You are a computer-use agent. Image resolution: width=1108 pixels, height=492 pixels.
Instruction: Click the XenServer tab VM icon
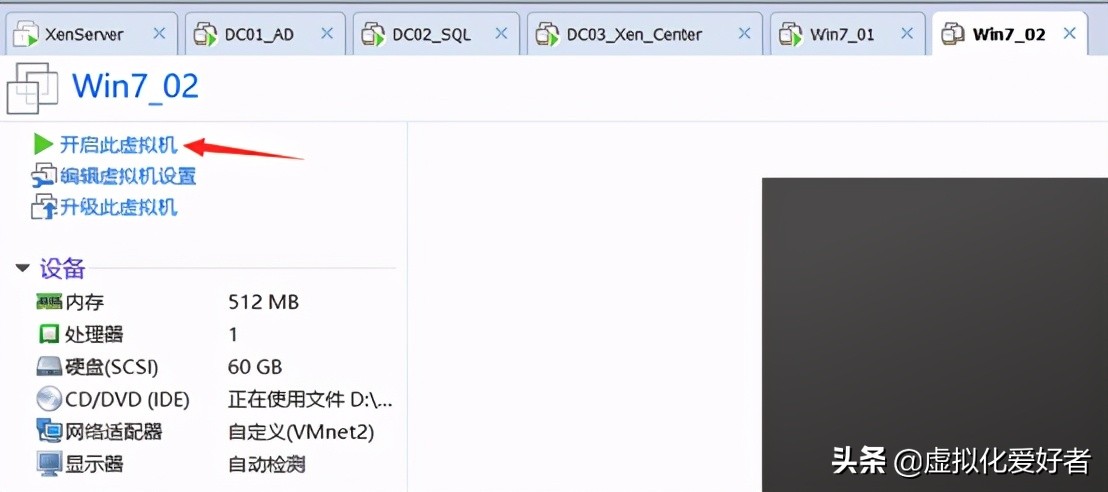(x=26, y=34)
